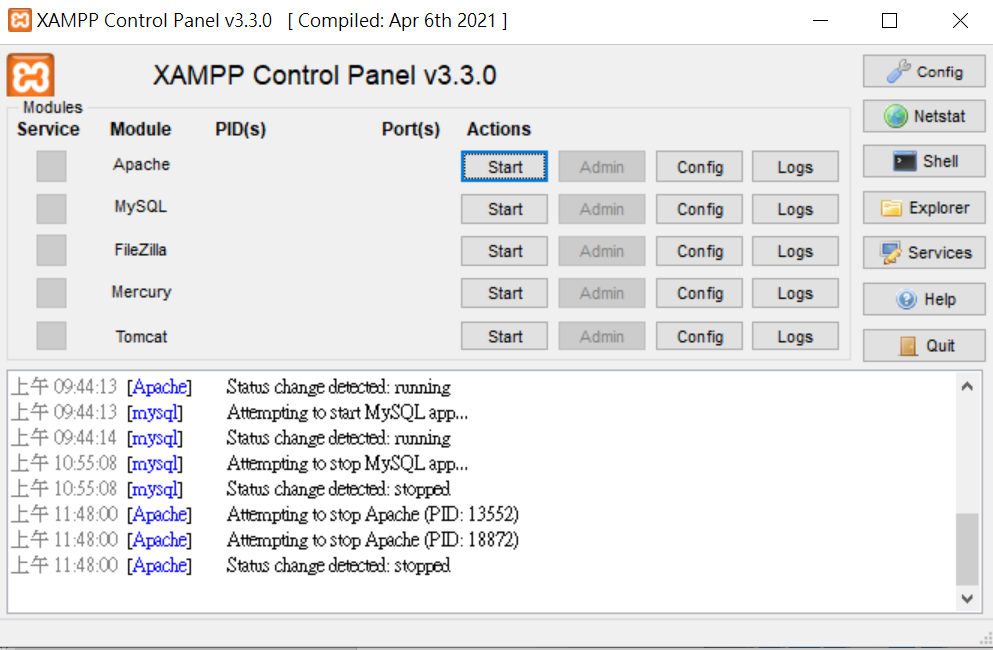Toggle the Mercury service checkbox
Screen dimensions: 993x650
(x=51, y=293)
